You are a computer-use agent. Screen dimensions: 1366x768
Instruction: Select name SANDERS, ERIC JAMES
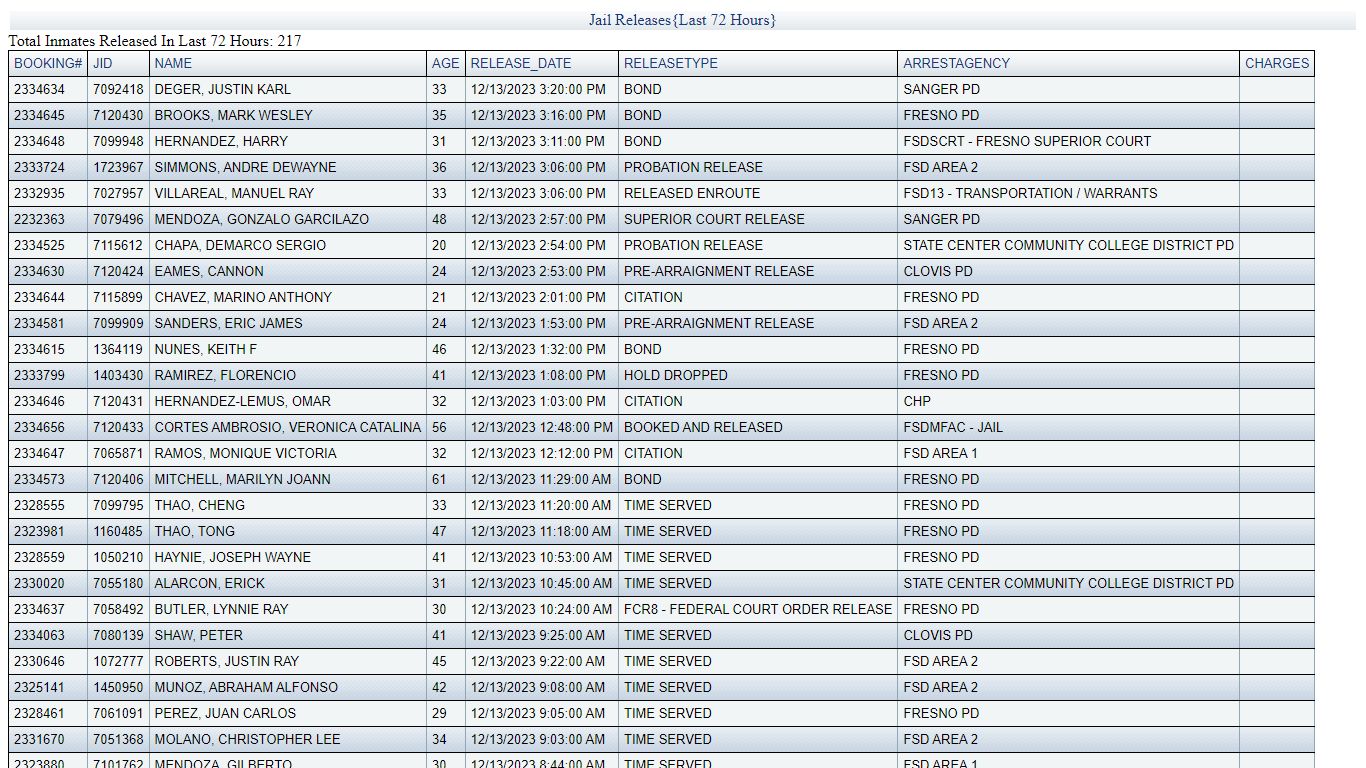(228, 323)
